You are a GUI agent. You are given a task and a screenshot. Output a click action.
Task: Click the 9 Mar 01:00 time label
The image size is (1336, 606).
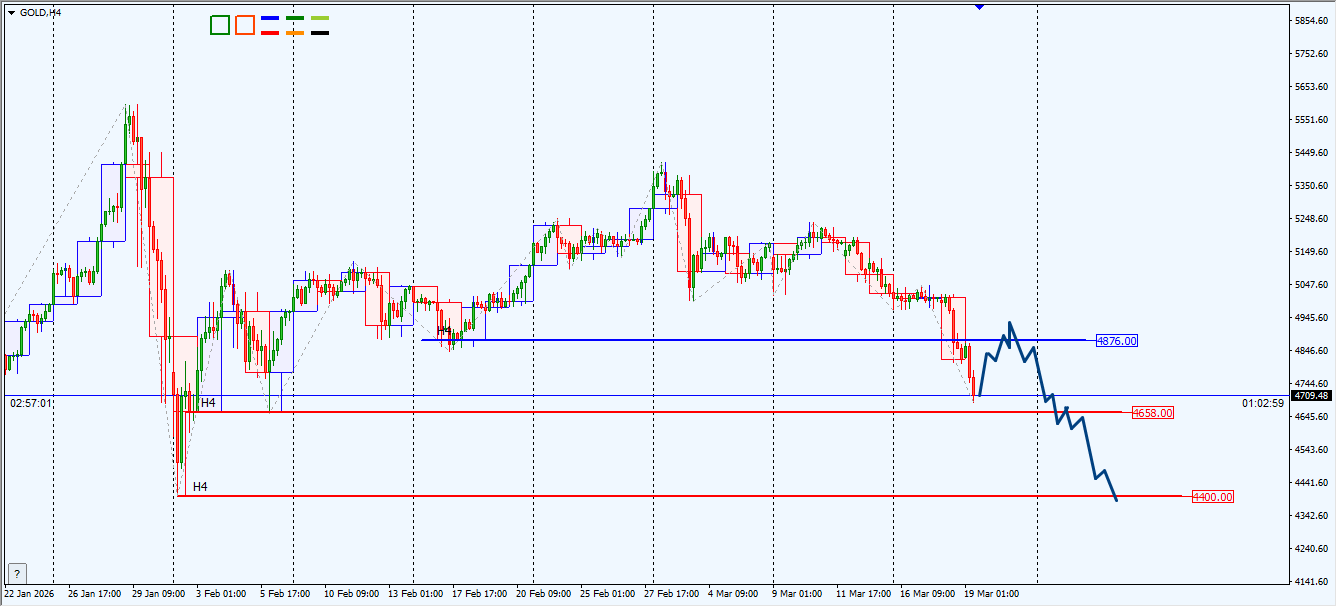click(x=797, y=593)
